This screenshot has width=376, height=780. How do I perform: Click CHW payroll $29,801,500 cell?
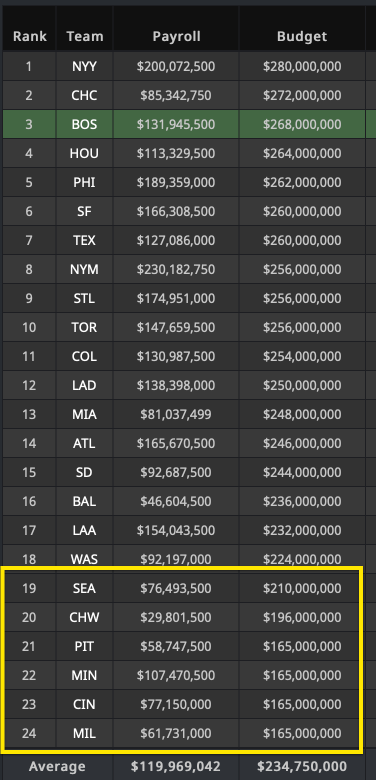[x=176, y=617]
